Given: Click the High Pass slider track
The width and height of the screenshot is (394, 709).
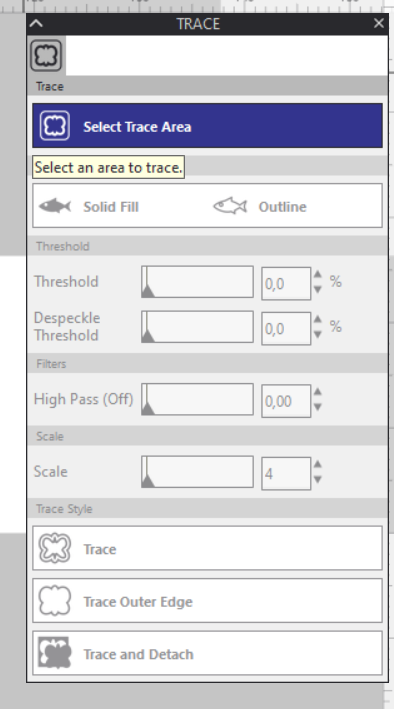Looking at the screenshot, I should (197, 399).
